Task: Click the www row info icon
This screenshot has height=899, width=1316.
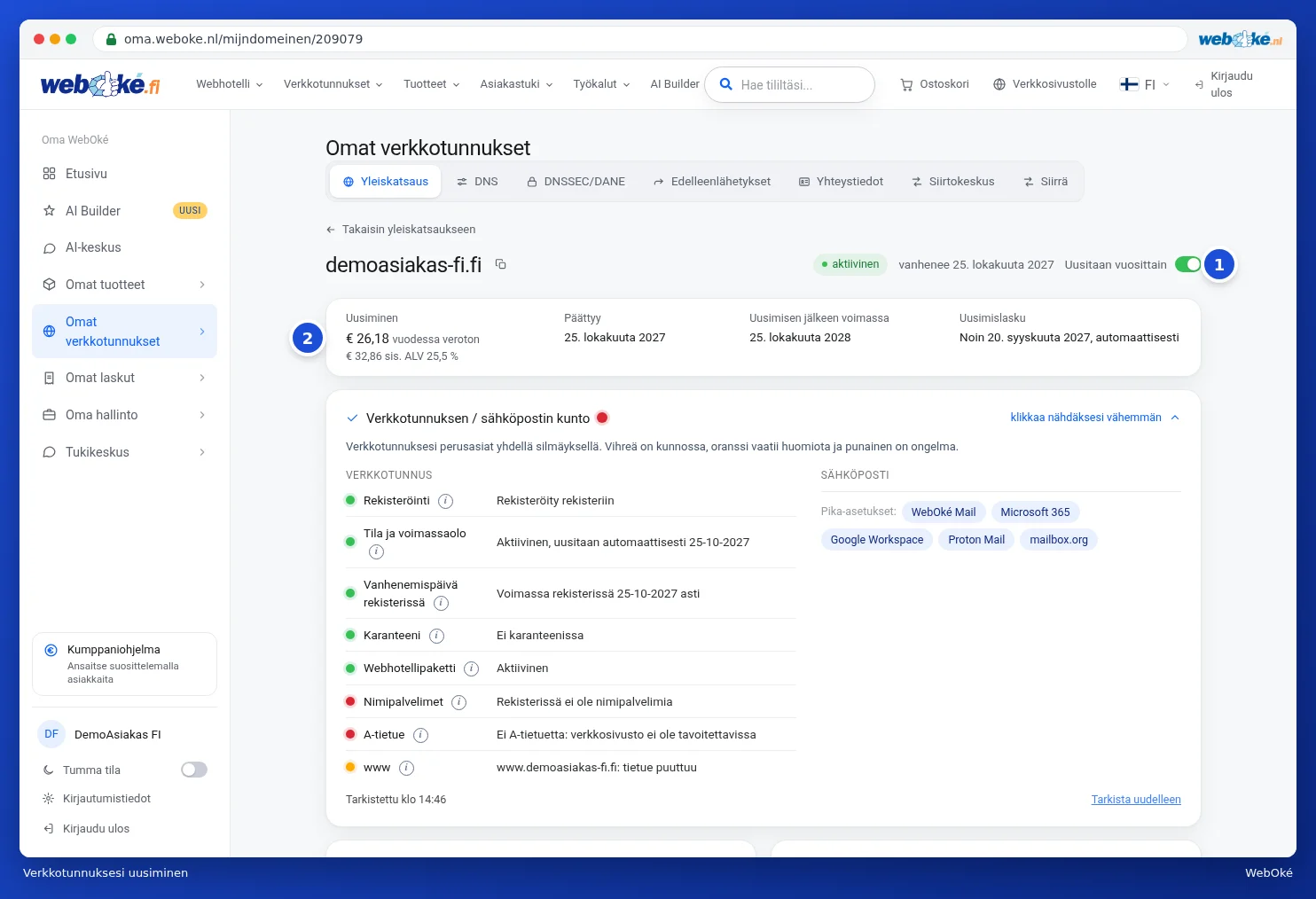Action: 406,768
